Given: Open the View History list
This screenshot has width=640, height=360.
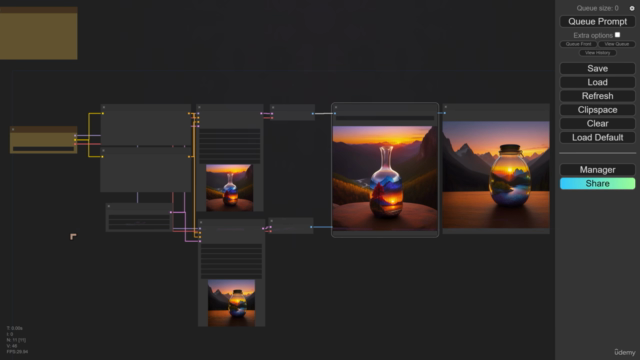Looking at the screenshot, I should [x=598, y=53].
